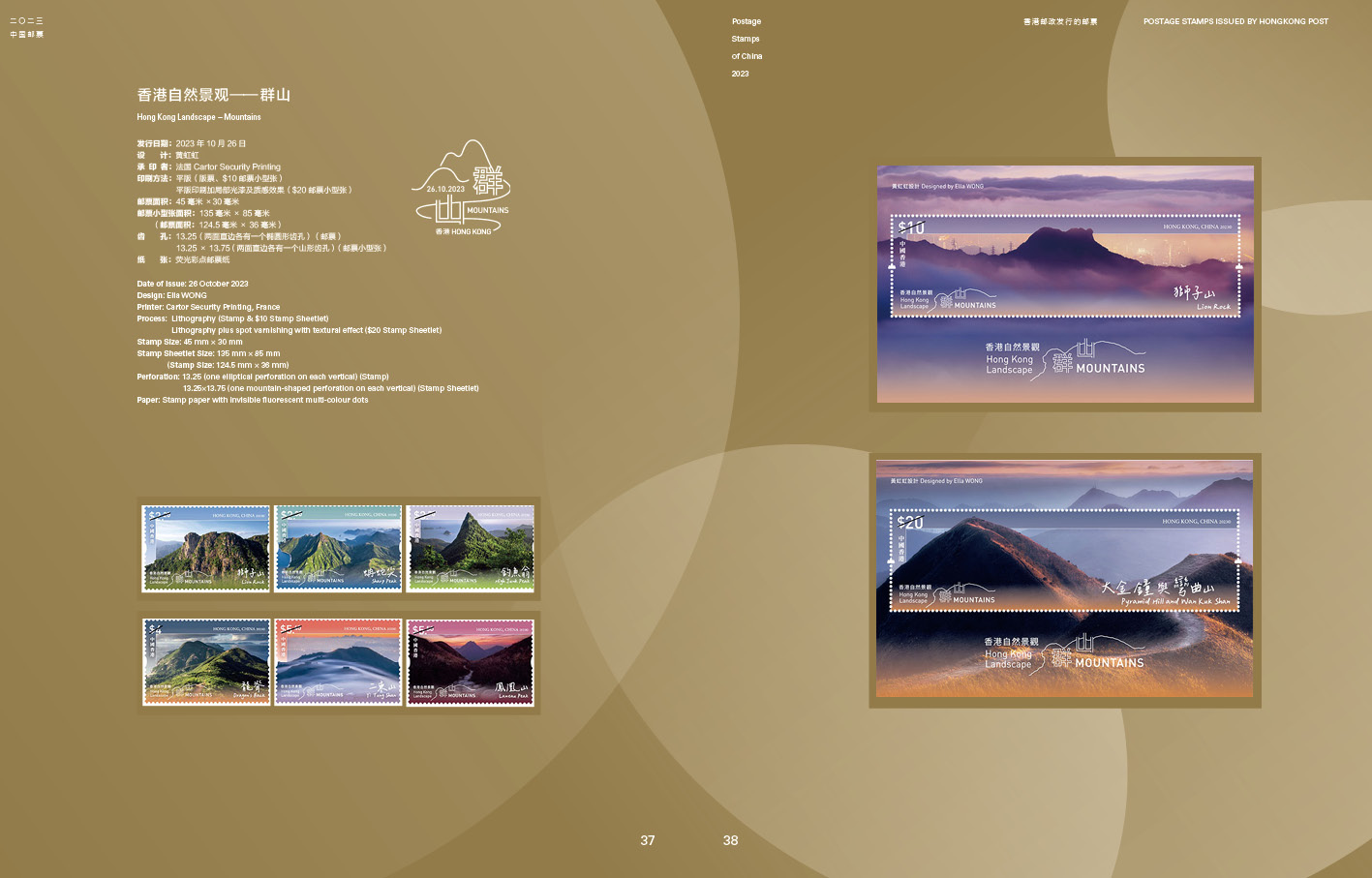Click the Mountains logo below the $10 sheetlet stamp

[1065, 359]
